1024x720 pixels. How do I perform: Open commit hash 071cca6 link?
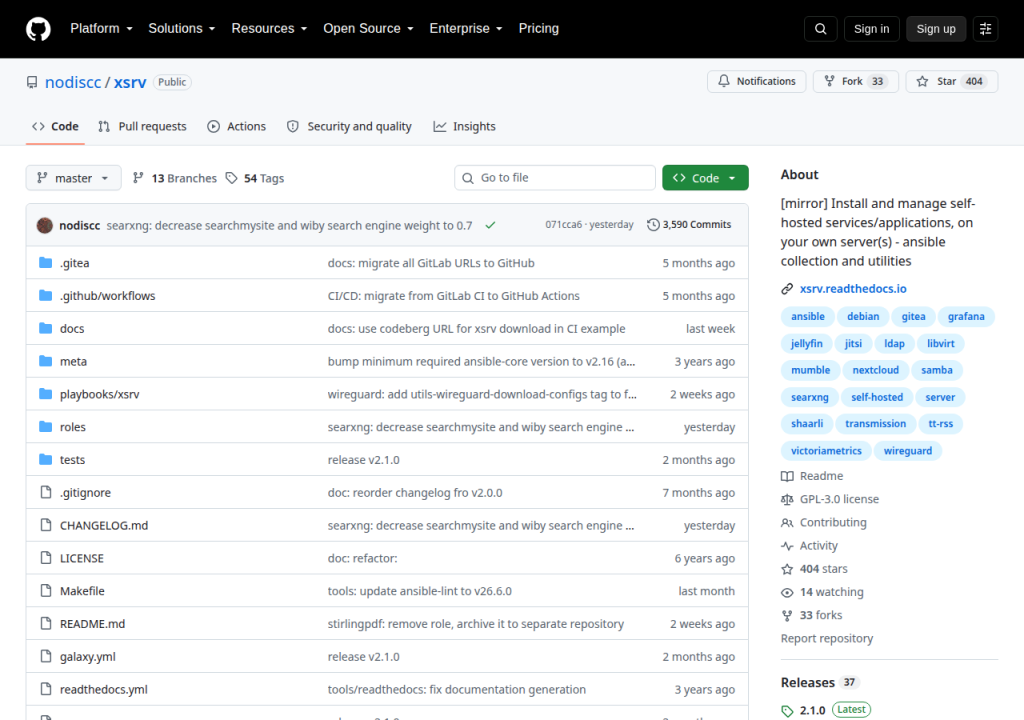pos(564,225)
